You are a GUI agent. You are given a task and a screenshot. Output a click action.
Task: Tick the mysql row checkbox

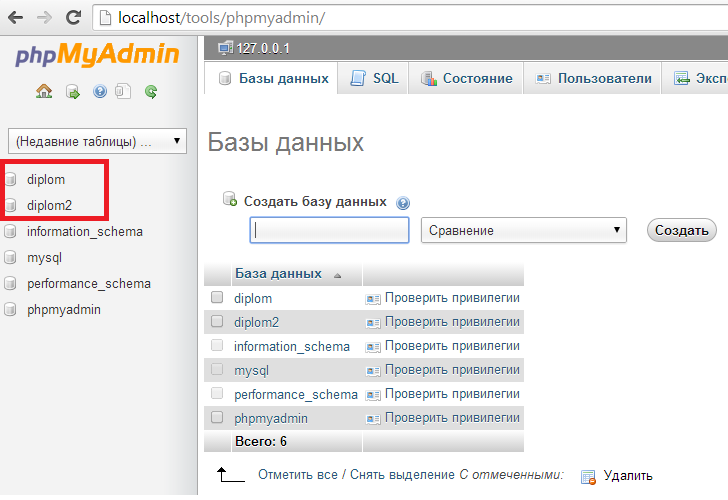[x=217, y=369]
